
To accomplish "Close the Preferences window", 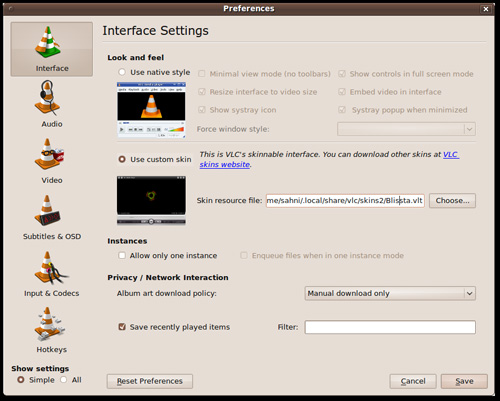I will [486, 9].
